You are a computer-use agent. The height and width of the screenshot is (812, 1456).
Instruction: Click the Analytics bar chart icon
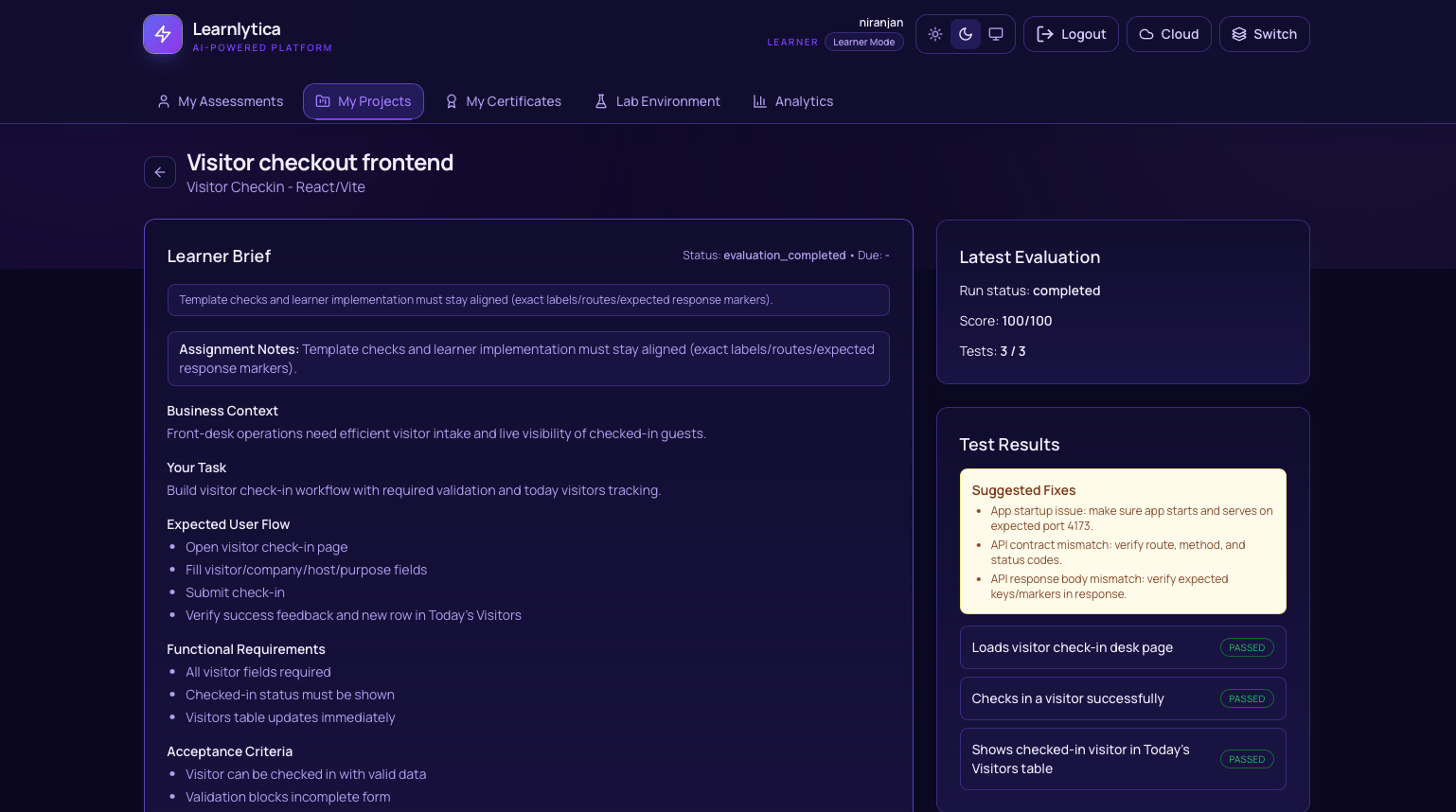[760, 101]
